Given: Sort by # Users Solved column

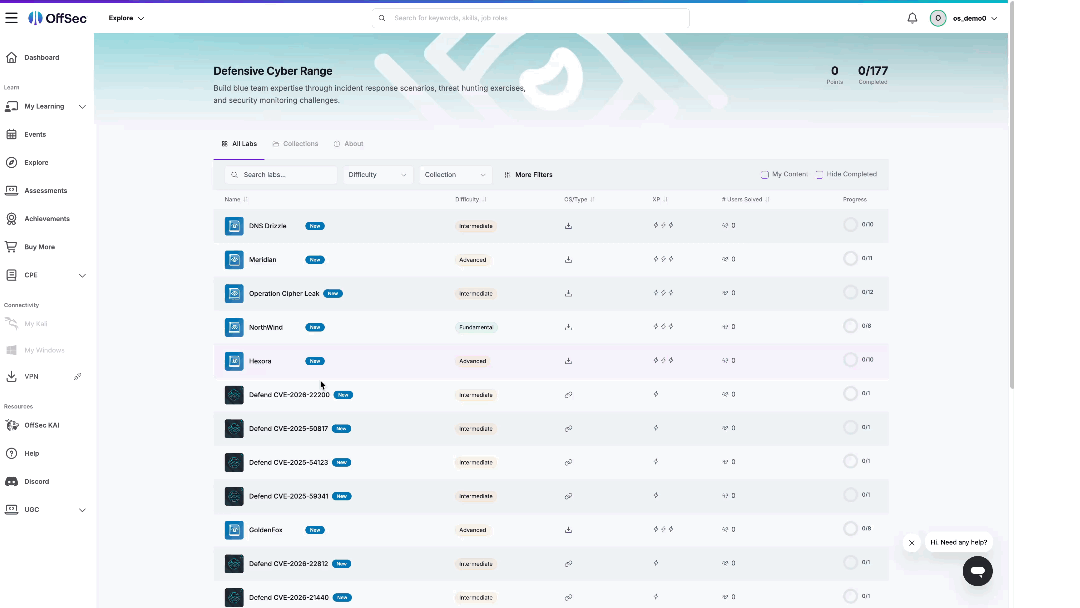Looking at the screenshot, I should tap(745, 200).
